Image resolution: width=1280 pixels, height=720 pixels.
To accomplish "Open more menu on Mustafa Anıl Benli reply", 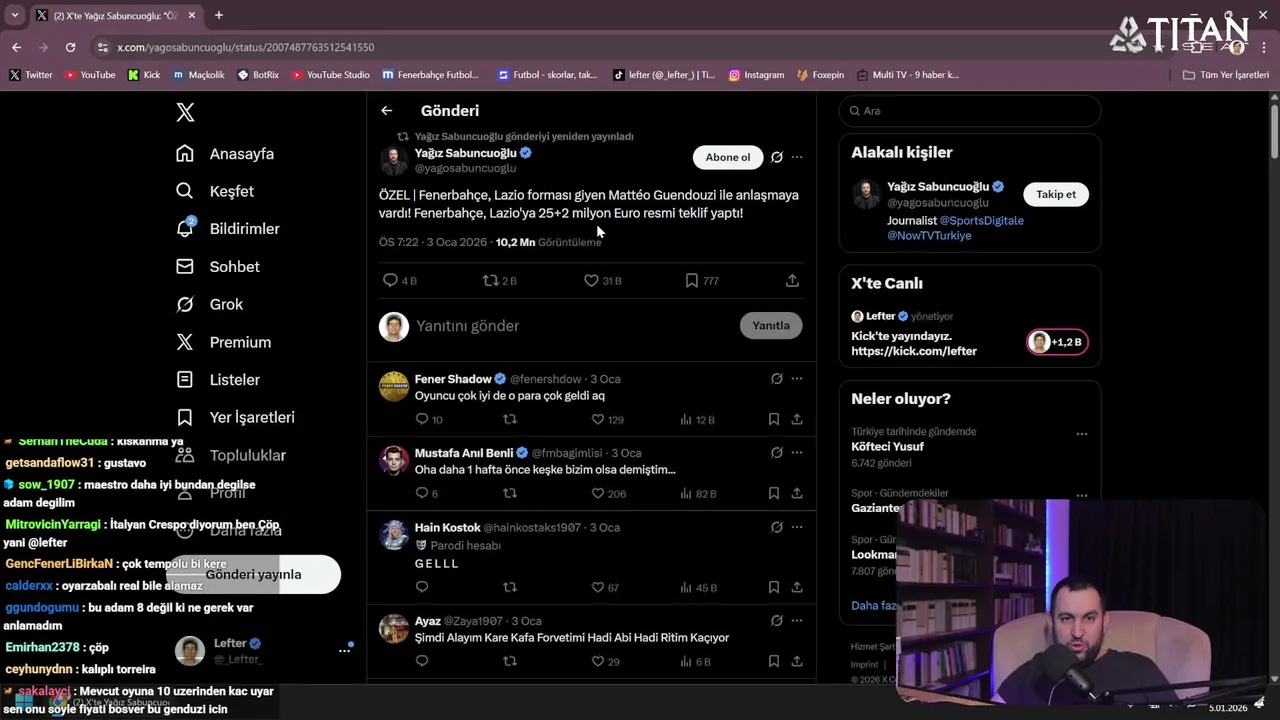I will (797, 453).
